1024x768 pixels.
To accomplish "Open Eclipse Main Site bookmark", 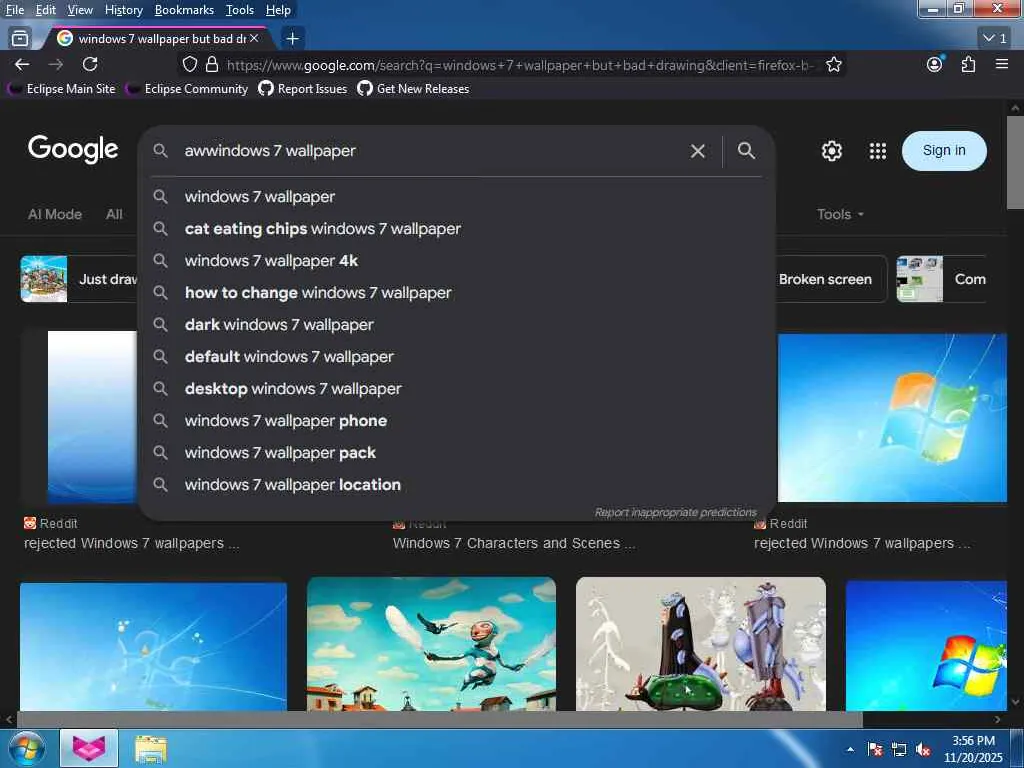I will point(61,88).
